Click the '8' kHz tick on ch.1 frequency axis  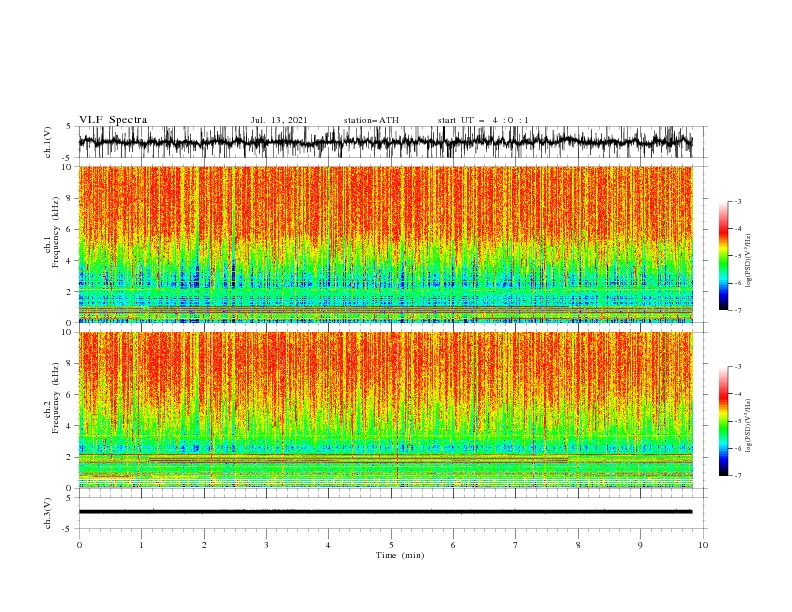[x=69, y=198]
